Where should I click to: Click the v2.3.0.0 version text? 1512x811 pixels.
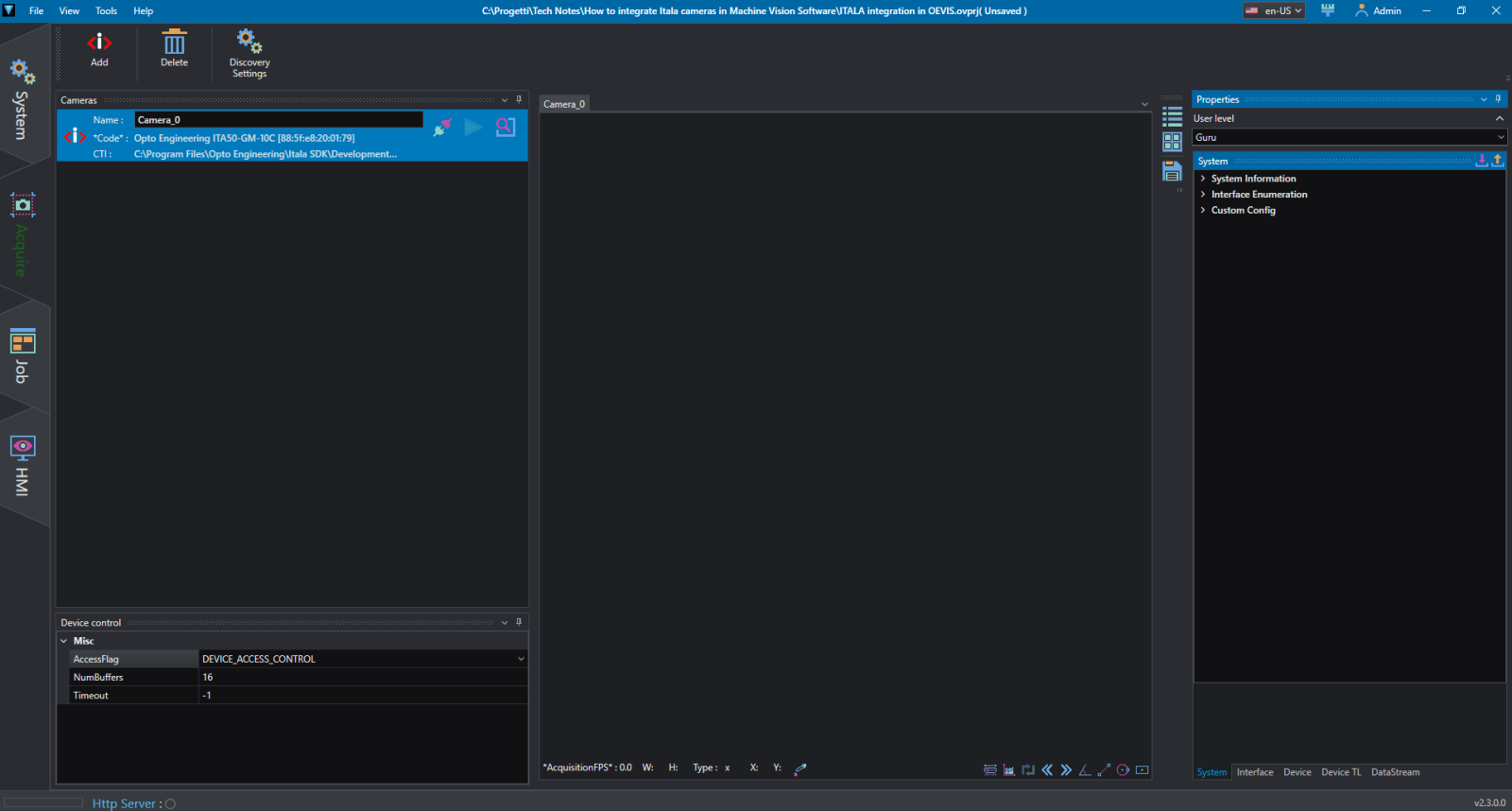pyautogui.click(x=1489, y=802)
